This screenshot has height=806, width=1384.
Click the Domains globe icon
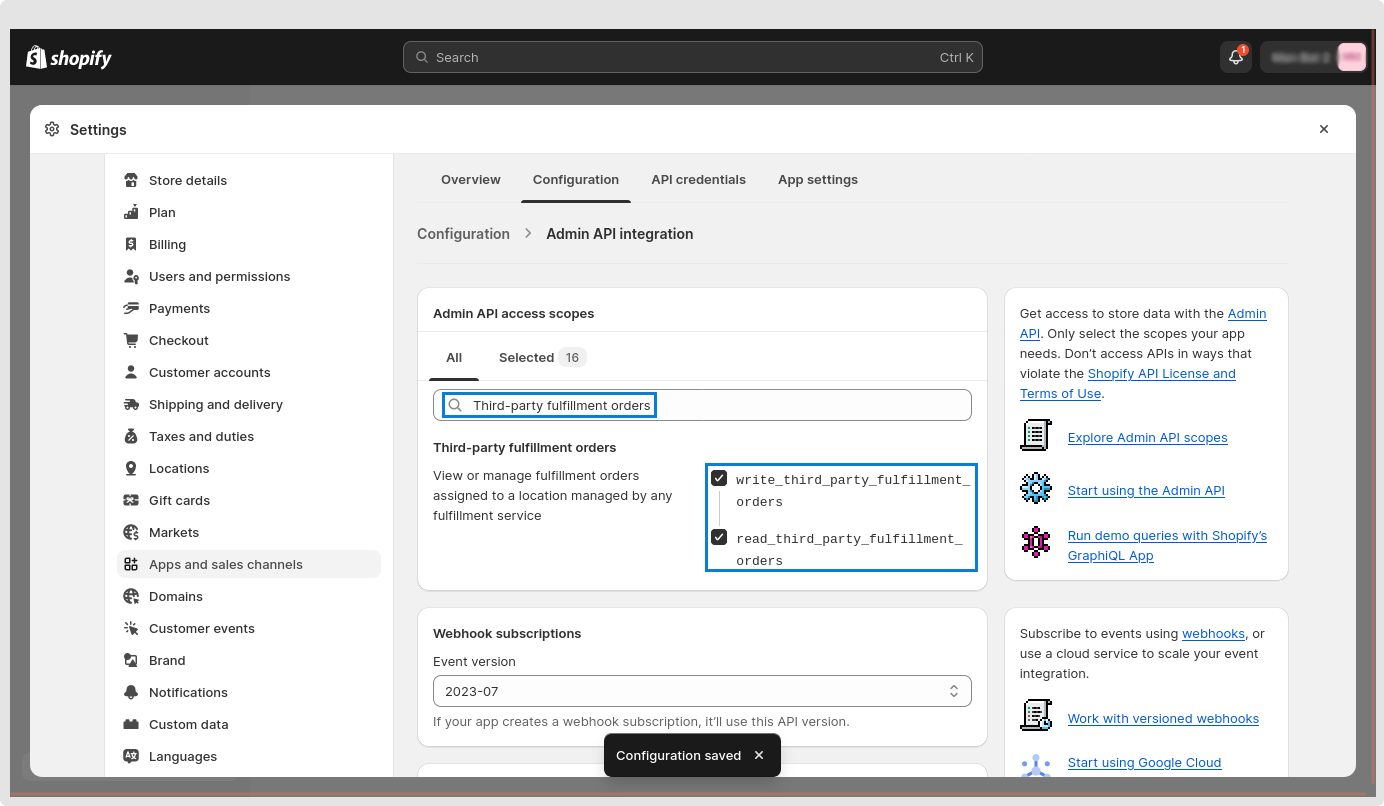131,596
